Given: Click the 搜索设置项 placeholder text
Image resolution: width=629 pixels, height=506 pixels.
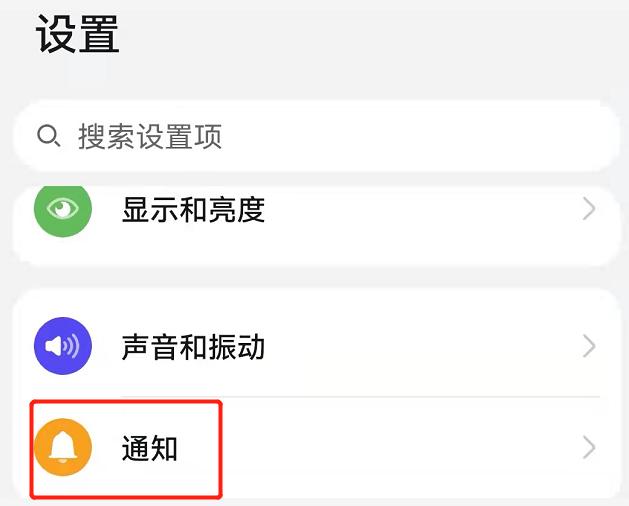Looking at the screenshot, I should point(150,136).
